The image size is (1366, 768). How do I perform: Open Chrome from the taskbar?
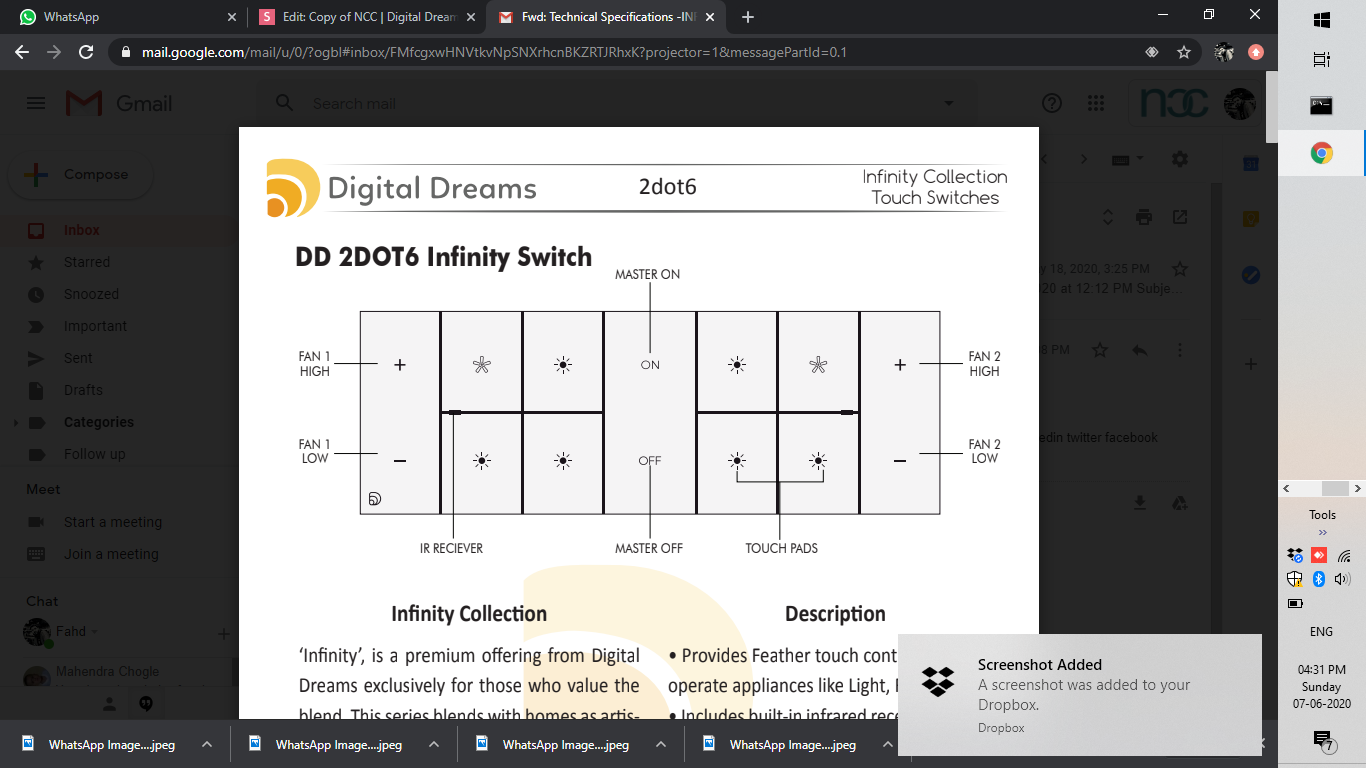[1322, 153]
